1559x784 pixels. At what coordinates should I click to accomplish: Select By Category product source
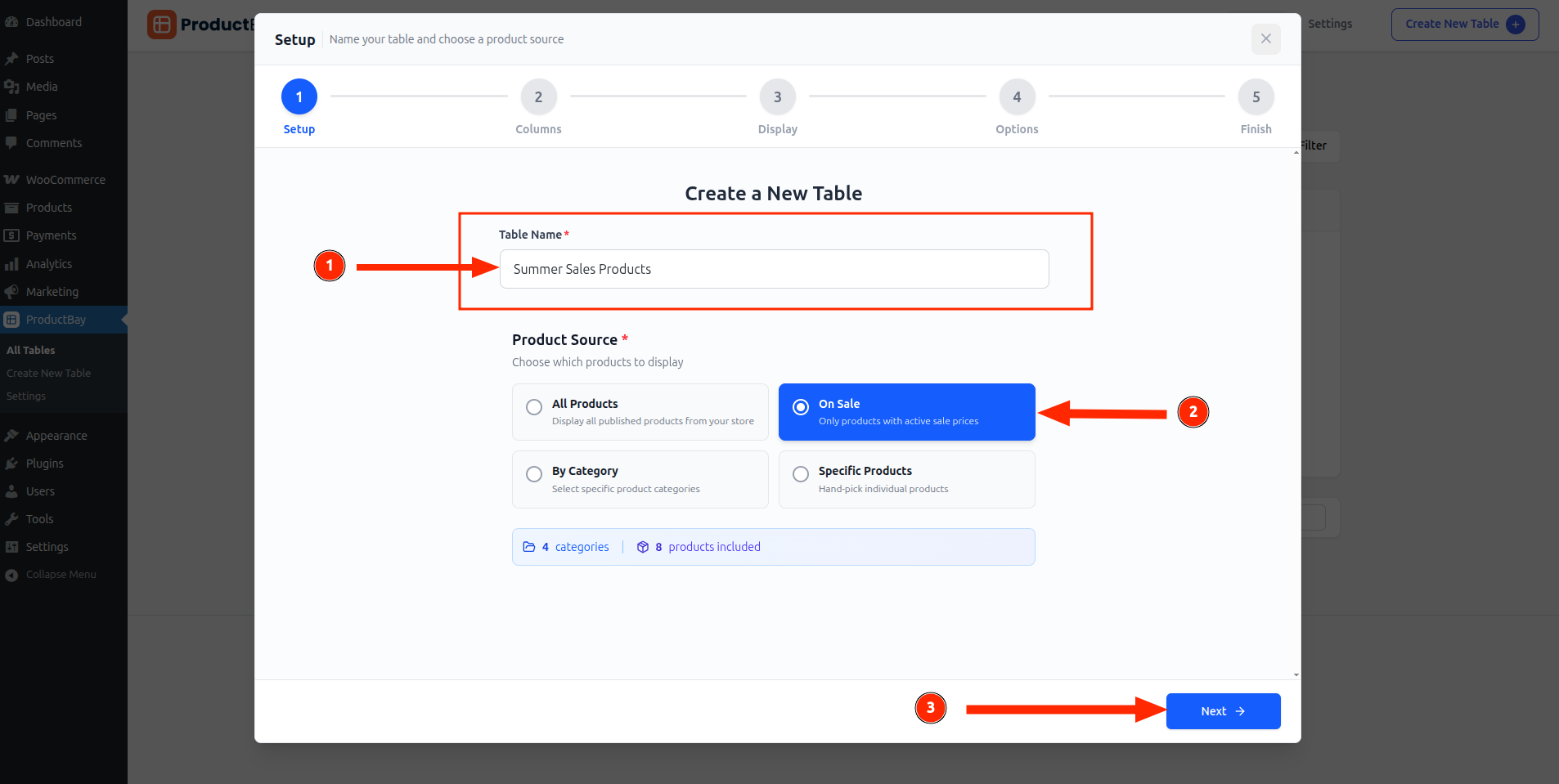coord(533,473)
